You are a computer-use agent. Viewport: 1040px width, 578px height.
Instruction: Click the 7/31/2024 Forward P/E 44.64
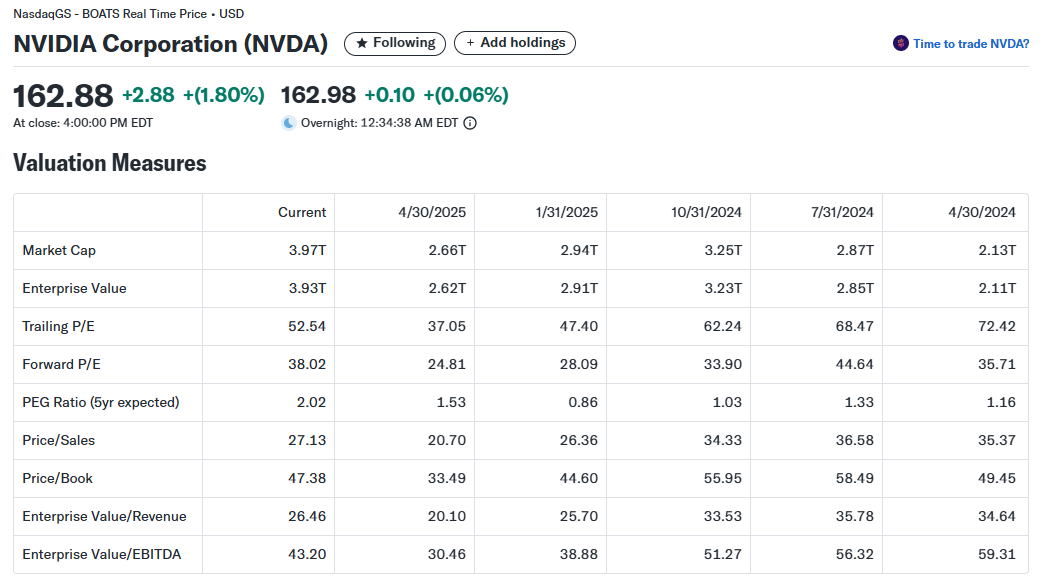point(855,364)
